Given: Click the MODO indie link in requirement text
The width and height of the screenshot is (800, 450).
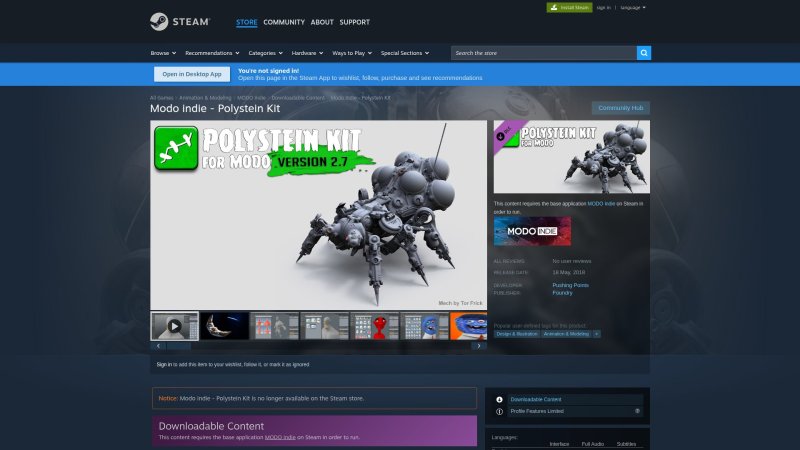Looking at the screenshot, I should point(601,204).
